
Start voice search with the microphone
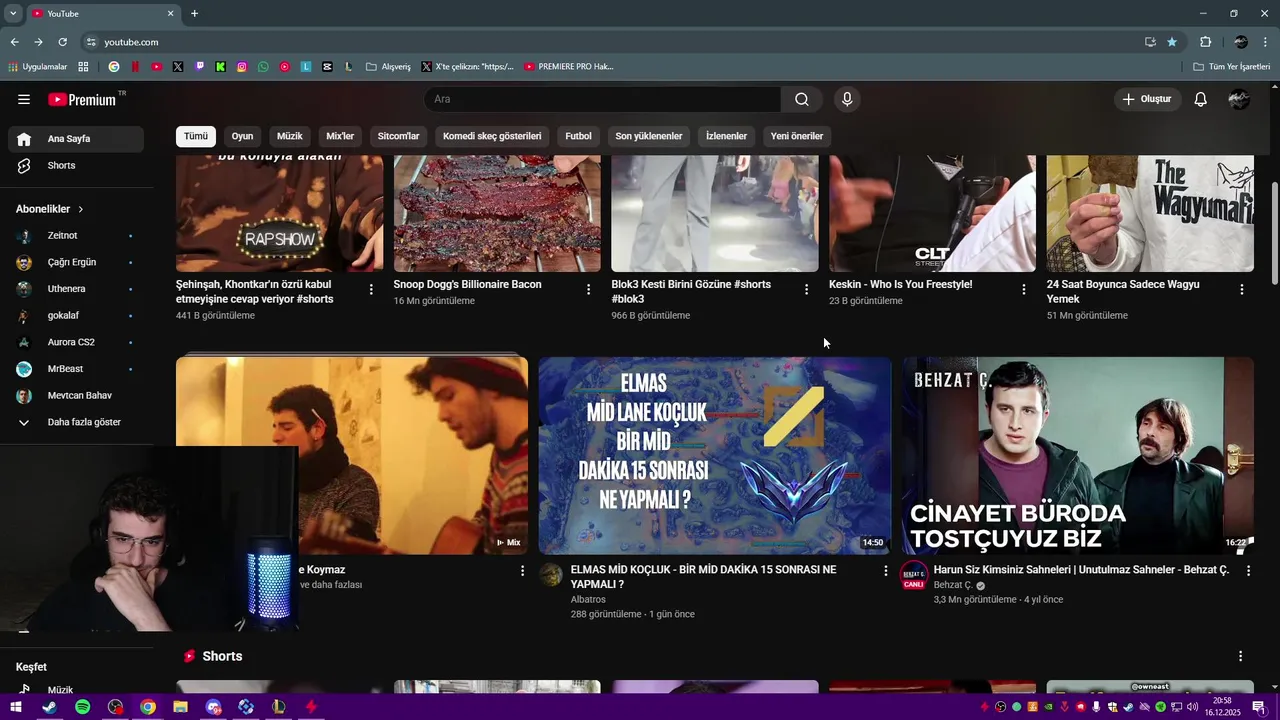point(847,99)
